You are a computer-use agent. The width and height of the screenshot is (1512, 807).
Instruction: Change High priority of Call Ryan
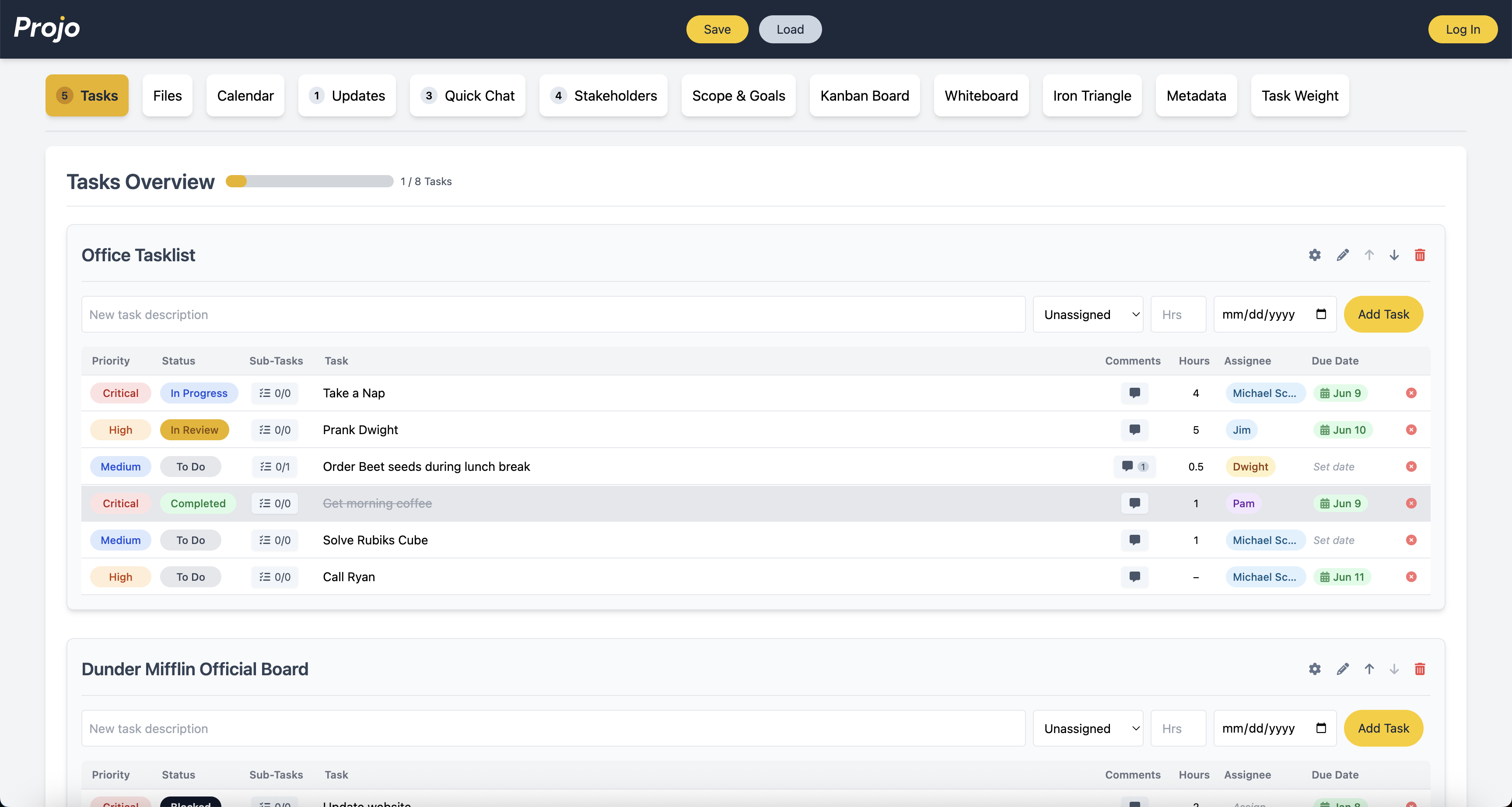coord(120,577)
